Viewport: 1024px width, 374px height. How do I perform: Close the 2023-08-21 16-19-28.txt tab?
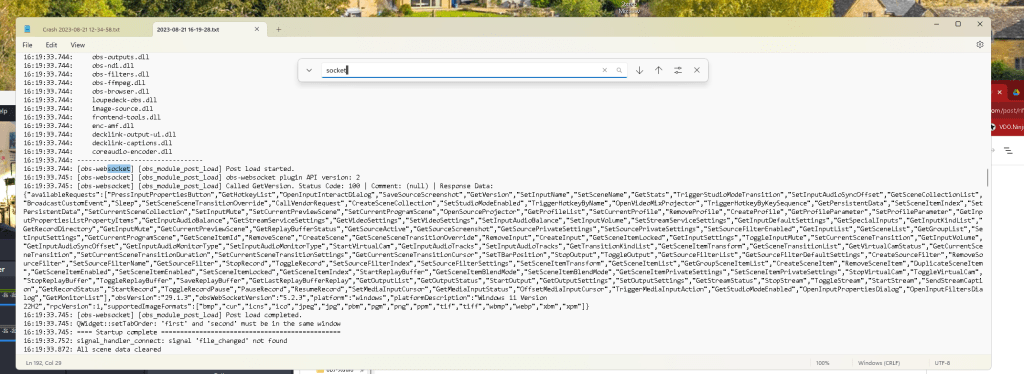pyautogui.click(x=257, y=29)
